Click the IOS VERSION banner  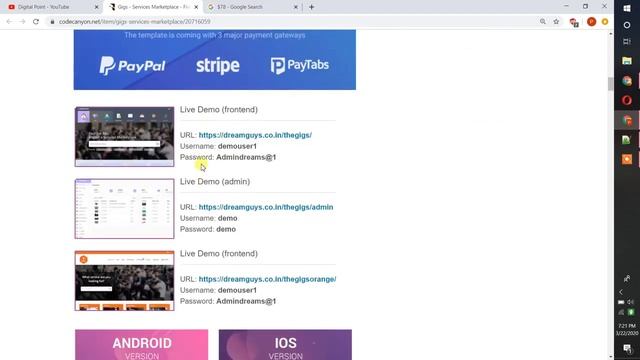[285, 345]
